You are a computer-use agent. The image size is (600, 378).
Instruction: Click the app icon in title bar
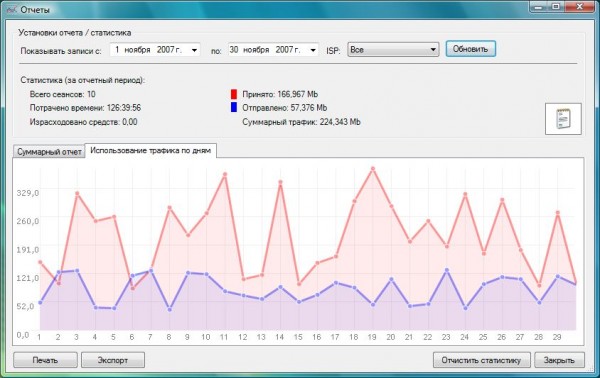click(x=12, y=10)
